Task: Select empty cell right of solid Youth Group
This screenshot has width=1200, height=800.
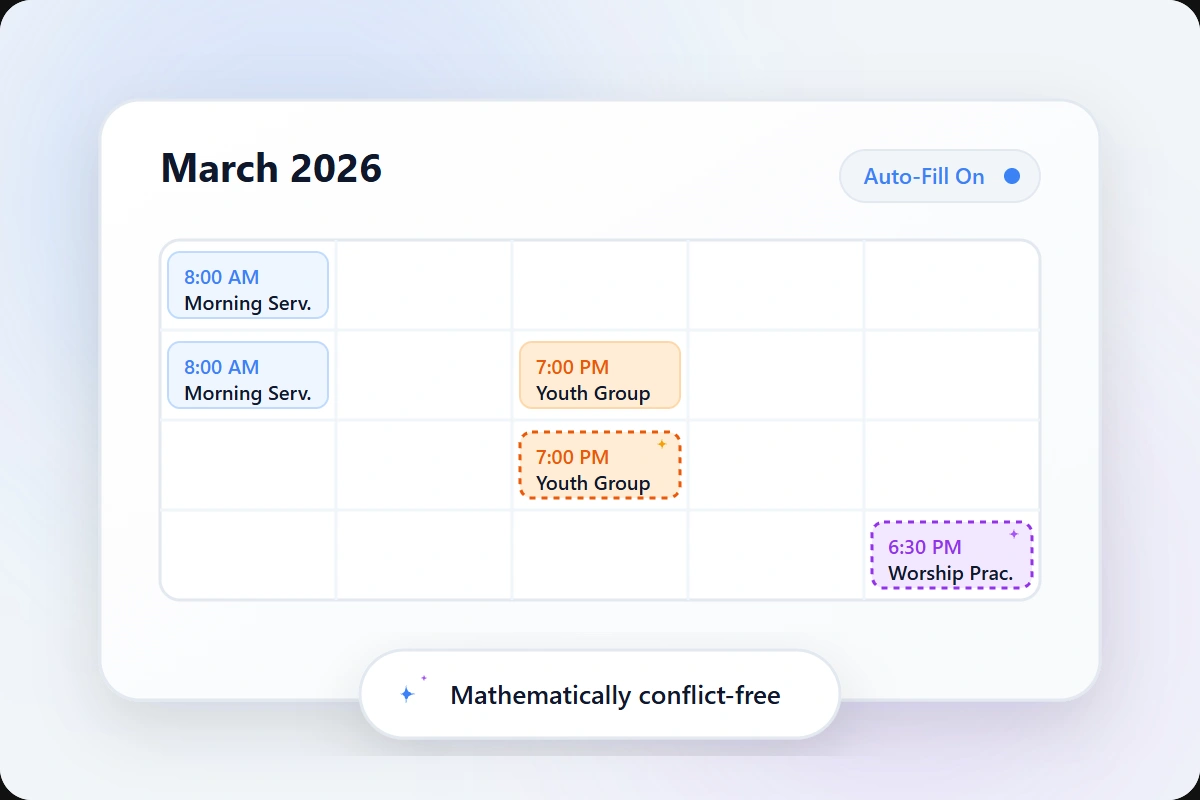Action: coord(776,375)
